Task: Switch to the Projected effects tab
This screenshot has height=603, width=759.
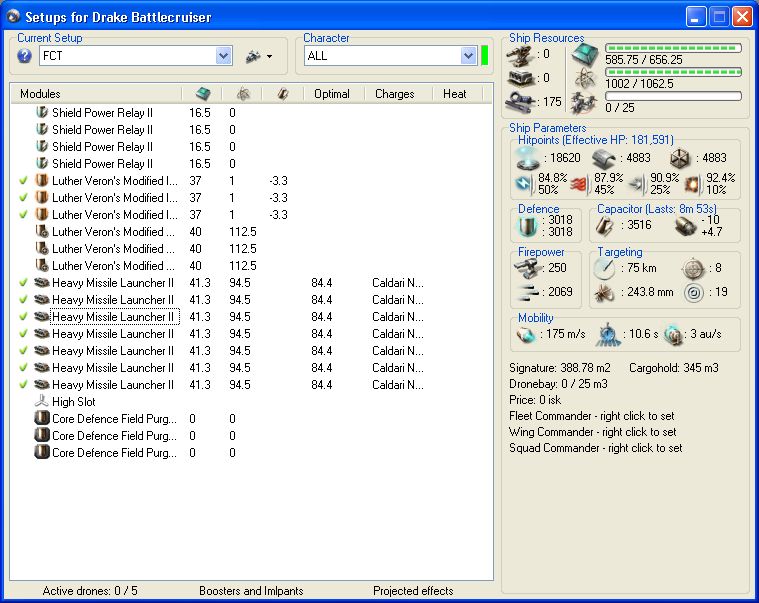Action: tap(413, 591)
